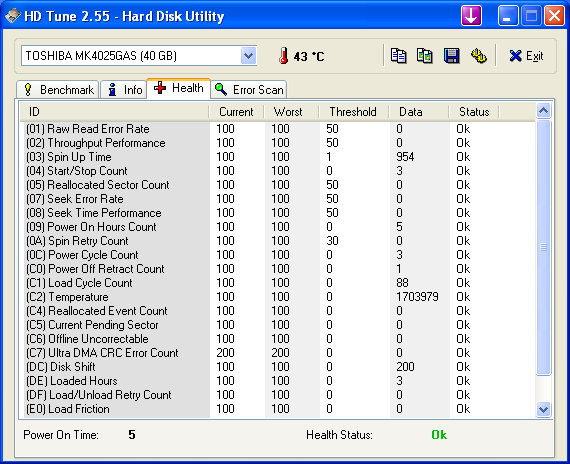The width and height of the screenshot is (570, 464).
Task: Click the scrollbar up arrow
Action: pyautogui.click(x=543, y=111)
